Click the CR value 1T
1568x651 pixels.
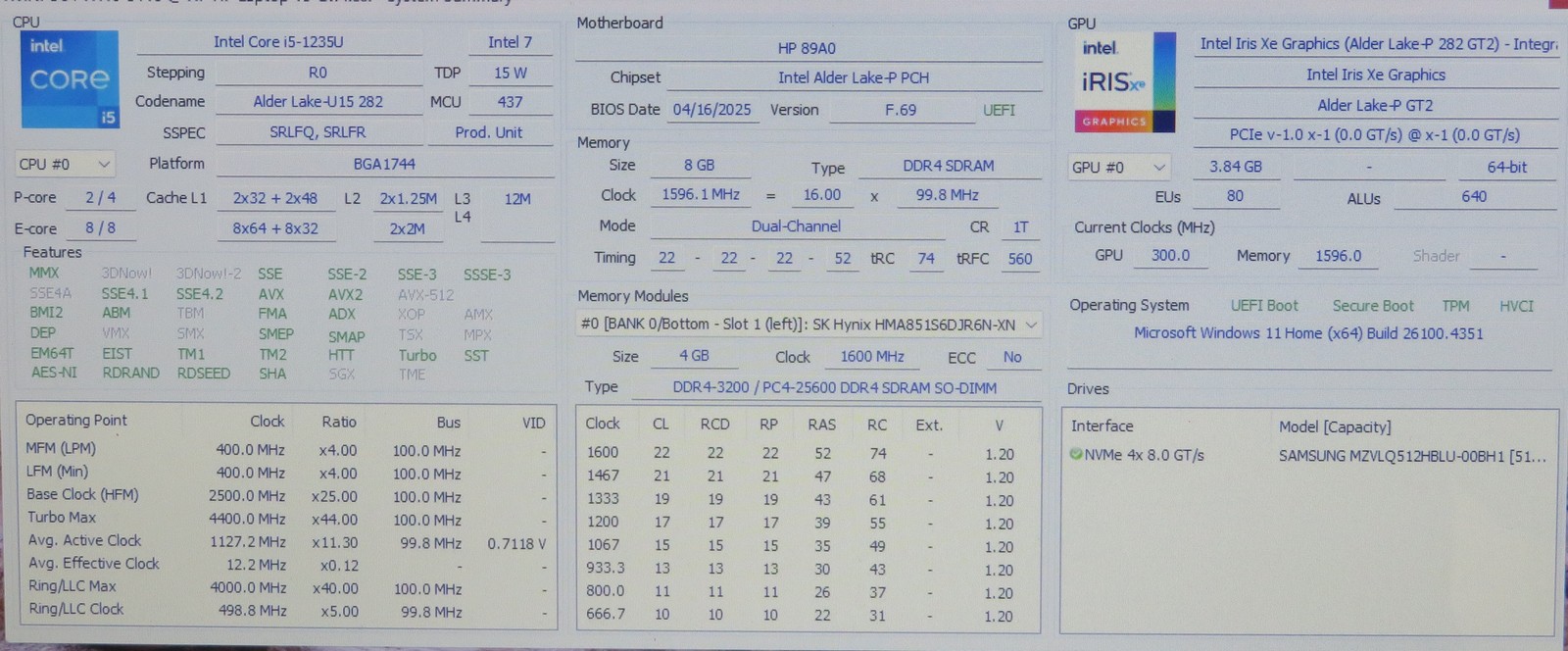tap(1021, 226)
